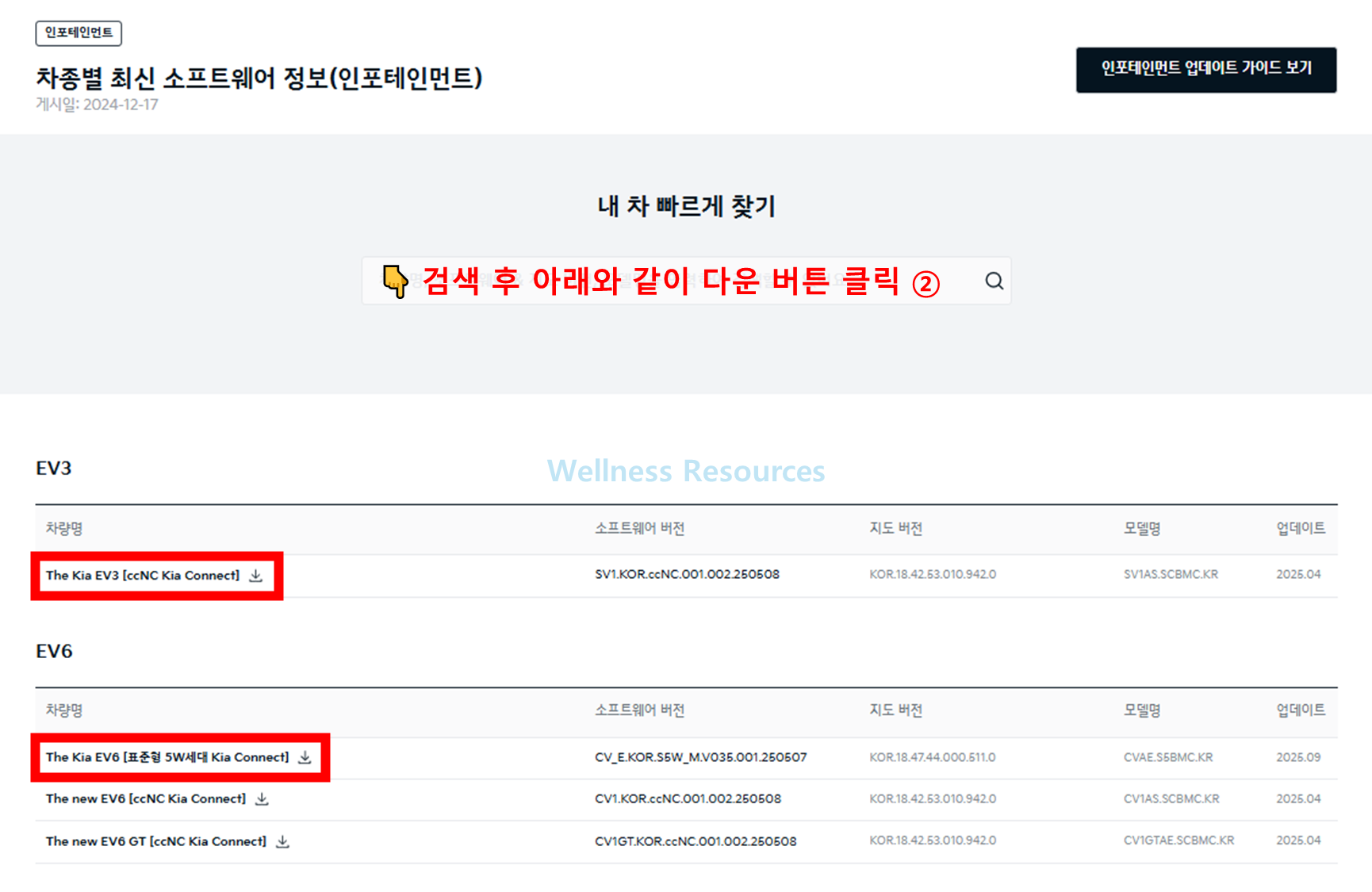Image resolution: width=1372 pixels, height=892 pixels.
Task: Open 인포테인먼트 업데이트 가이드 보기 button
Action: coord(1205,70)
